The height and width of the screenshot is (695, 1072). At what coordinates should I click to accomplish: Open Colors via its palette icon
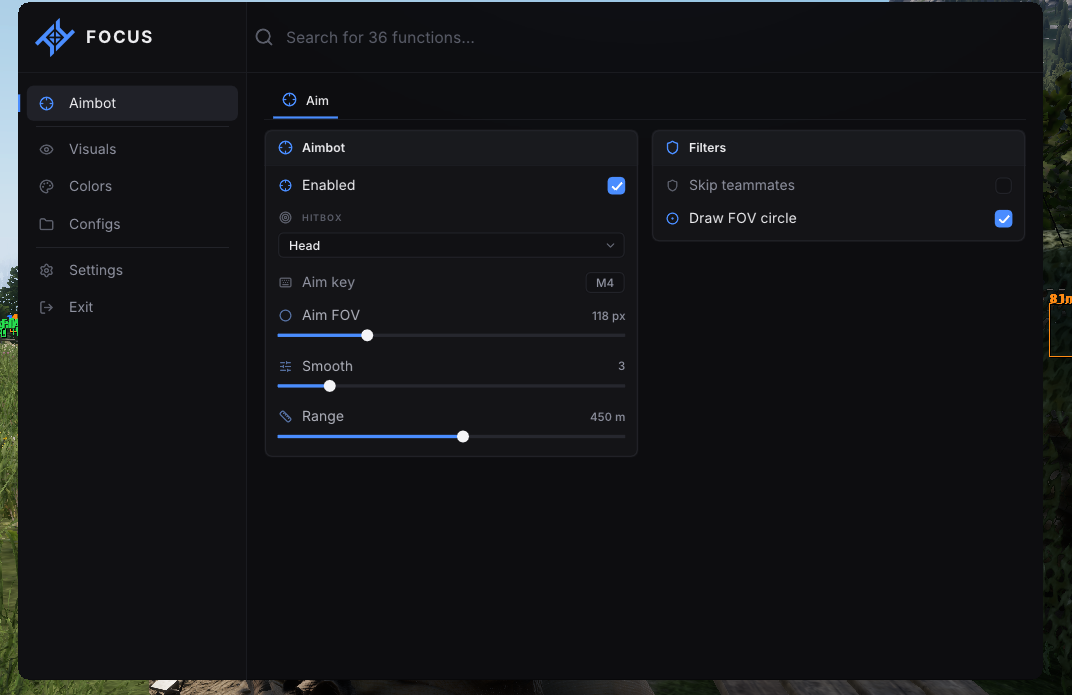(x=46, y=186)
